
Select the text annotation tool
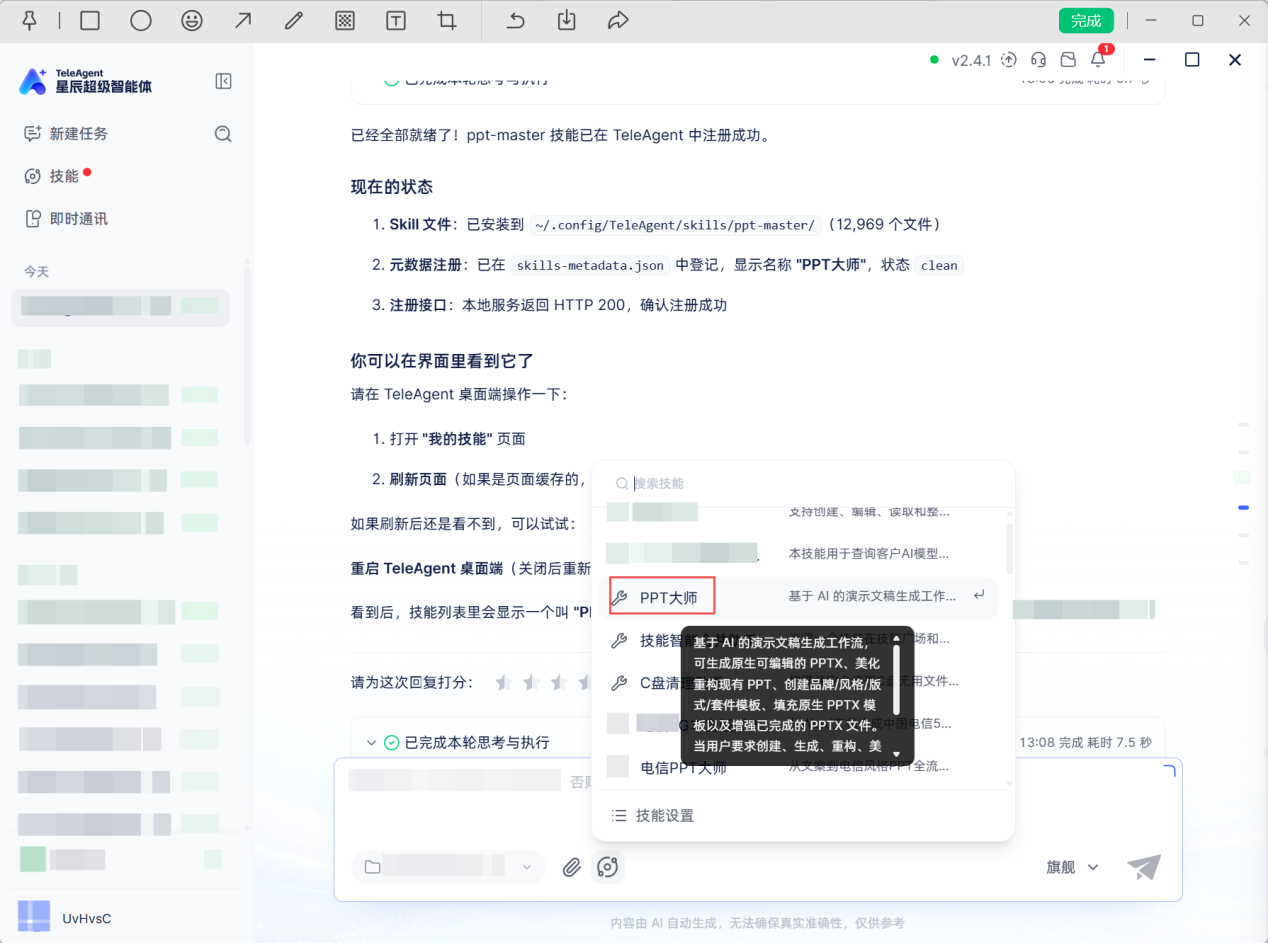pos(396,20)
